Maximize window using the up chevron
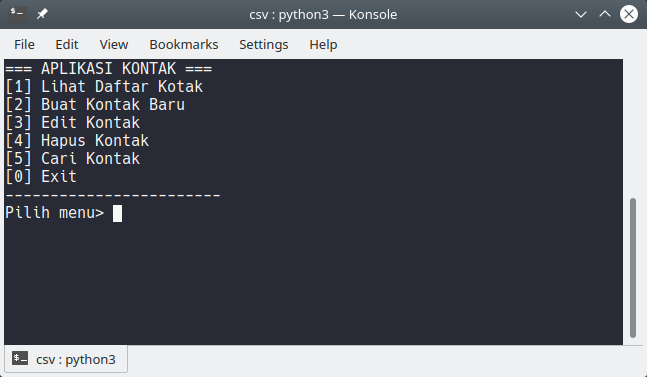The width and height of the screenshot is (647, 377). [605, 14]
